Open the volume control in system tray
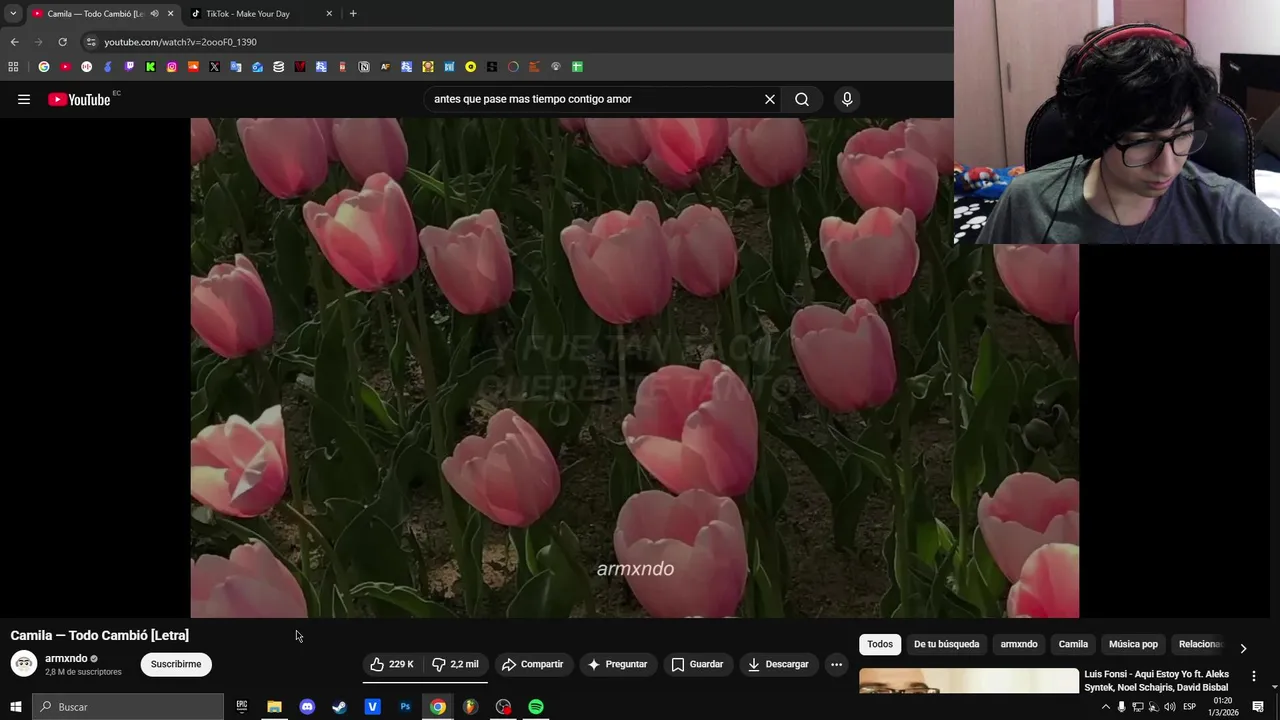The width and height of the screenshot is (1280, 720). [x=1169, y=707]
